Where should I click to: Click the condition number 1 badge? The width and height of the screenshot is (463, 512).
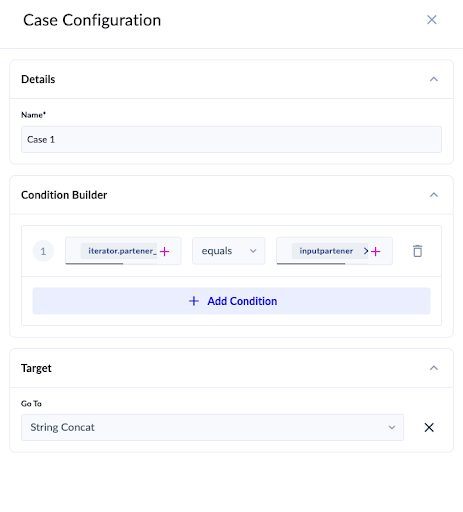[43, 251]
